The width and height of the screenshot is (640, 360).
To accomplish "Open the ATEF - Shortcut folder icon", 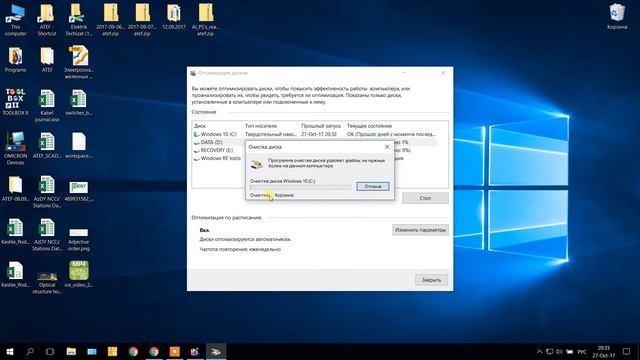I will [47, 20].
